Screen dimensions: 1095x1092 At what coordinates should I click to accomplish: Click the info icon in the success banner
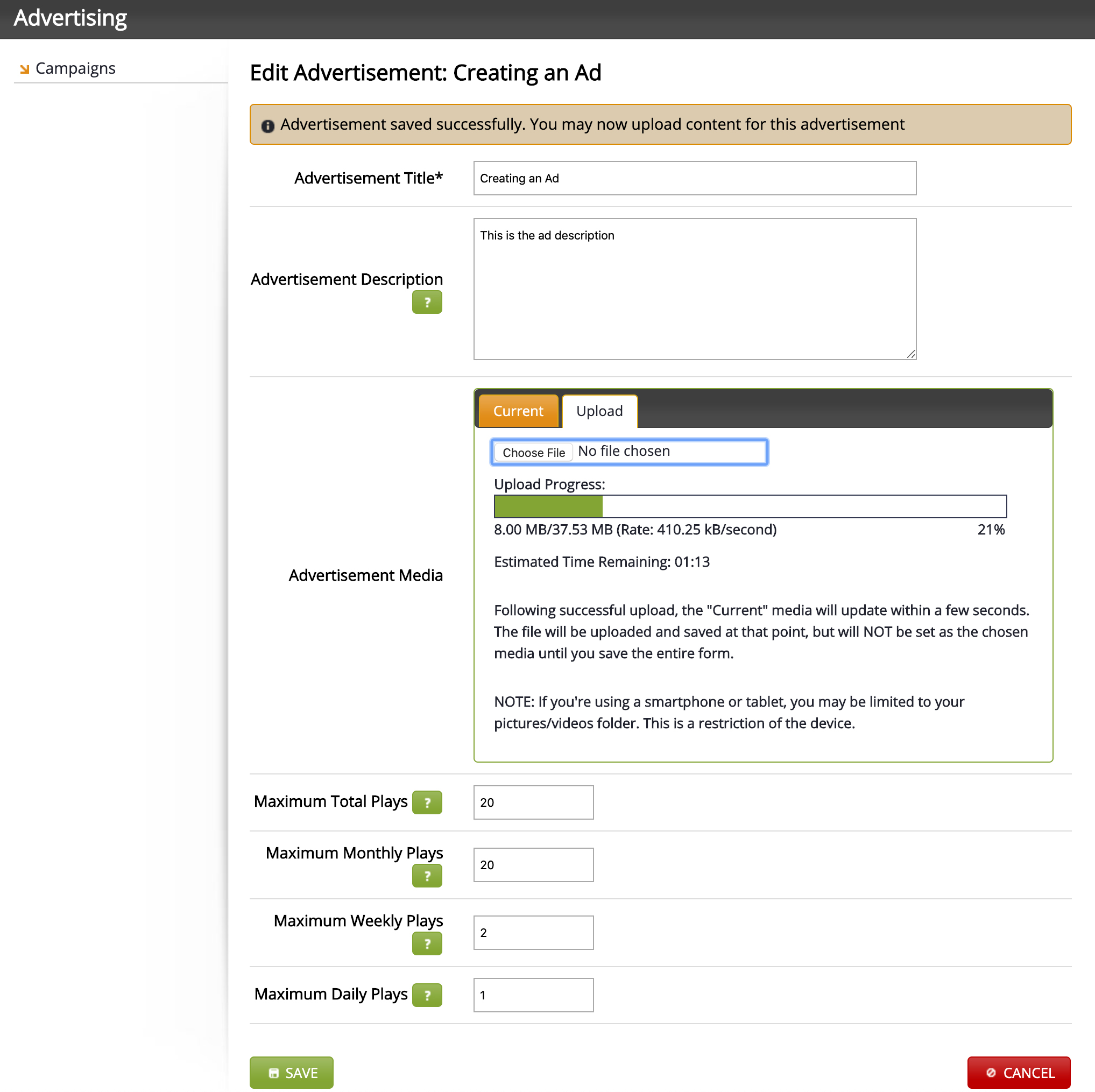267,126
